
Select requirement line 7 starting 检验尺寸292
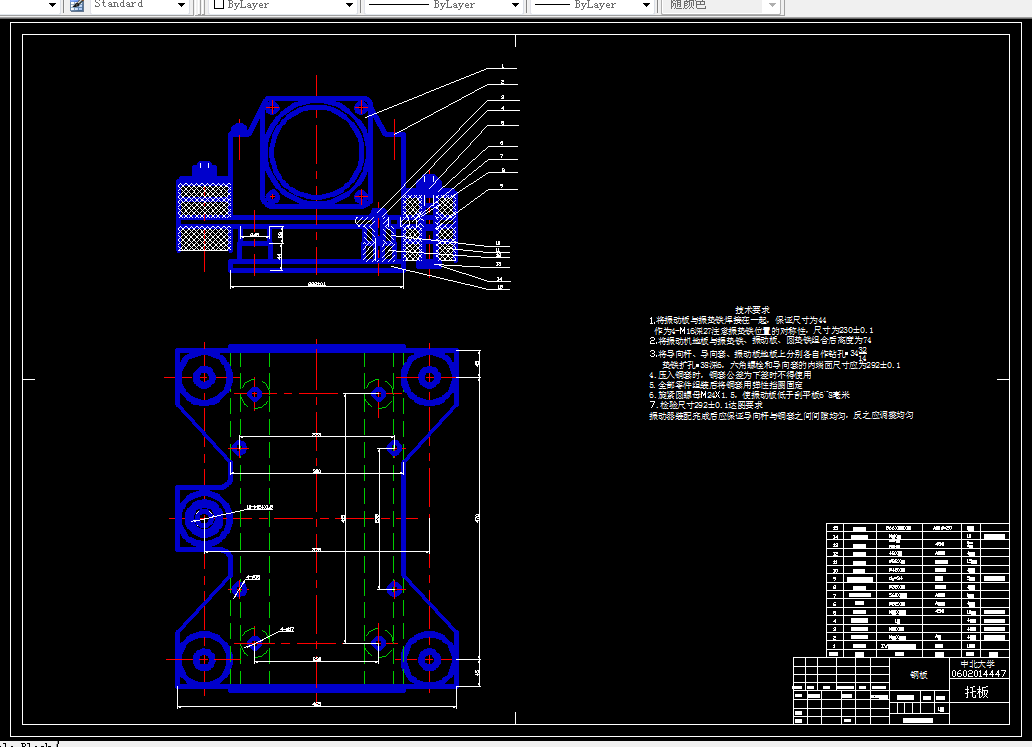click(706, 405)
